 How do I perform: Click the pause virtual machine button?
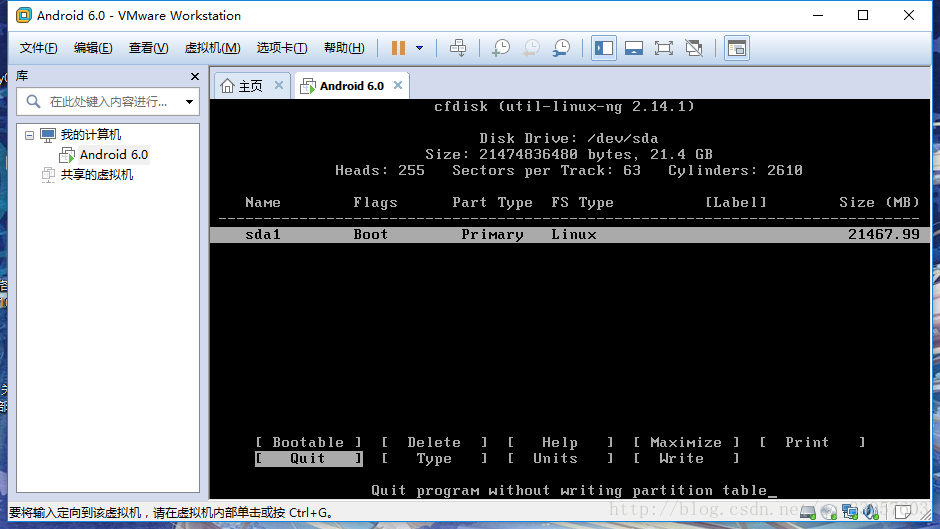[x=398, y=48]
